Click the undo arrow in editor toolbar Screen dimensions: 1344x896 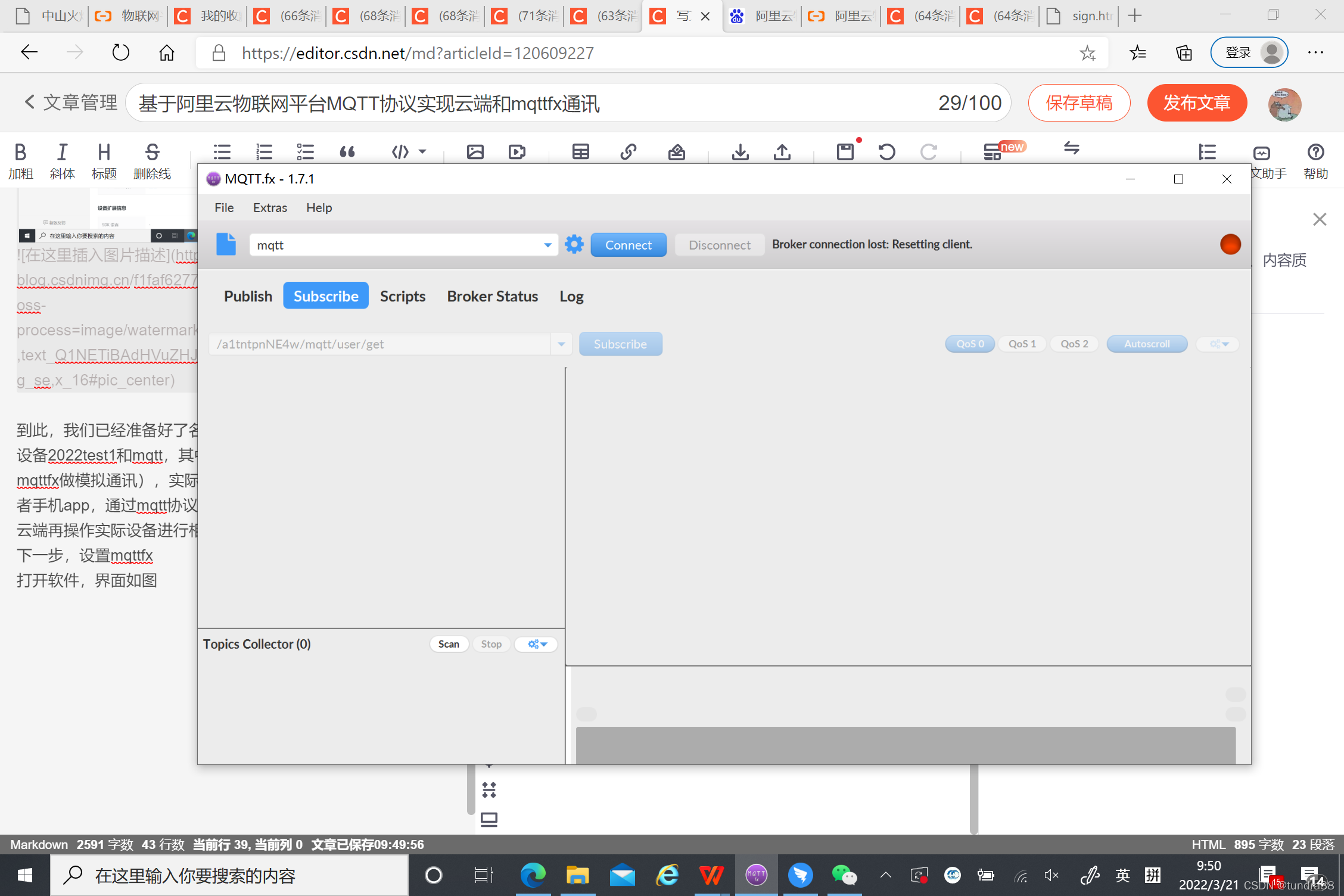[x=886, y=153]
